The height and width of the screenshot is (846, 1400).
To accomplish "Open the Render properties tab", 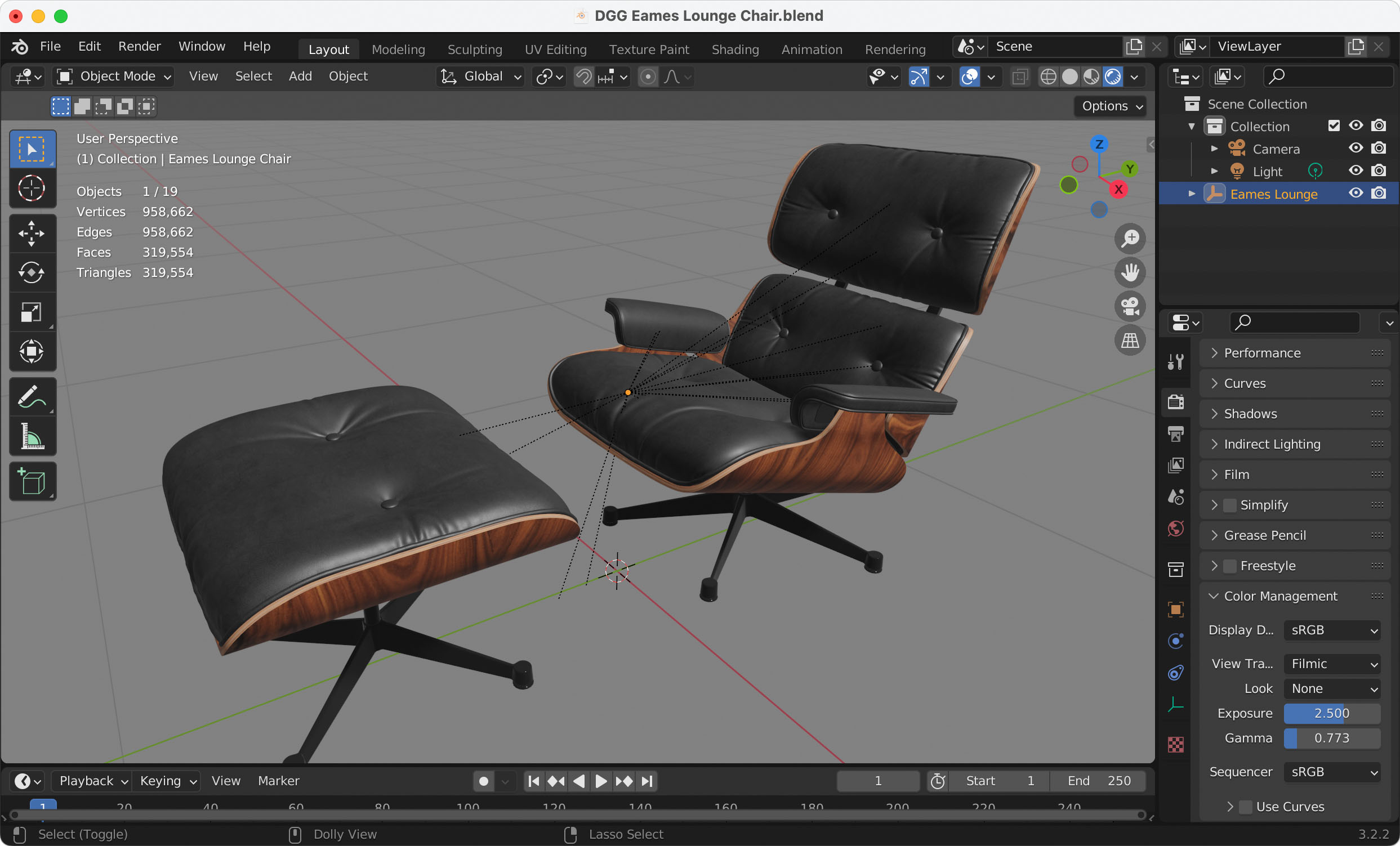I will pyautogui.click(x=1175, y=401).
